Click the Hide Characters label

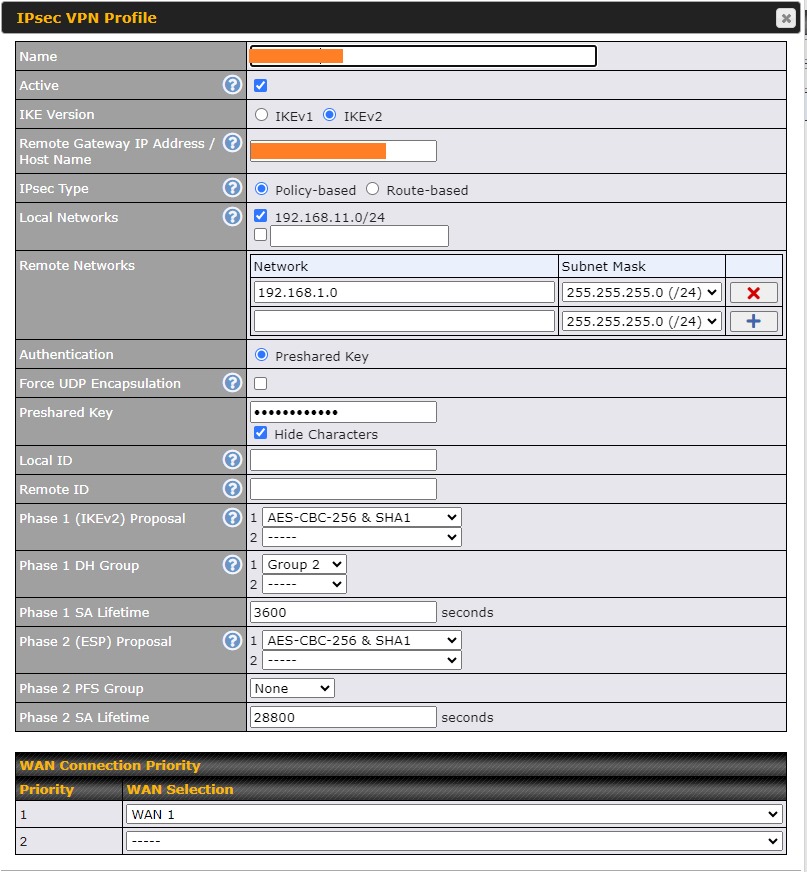click(326, 434)
